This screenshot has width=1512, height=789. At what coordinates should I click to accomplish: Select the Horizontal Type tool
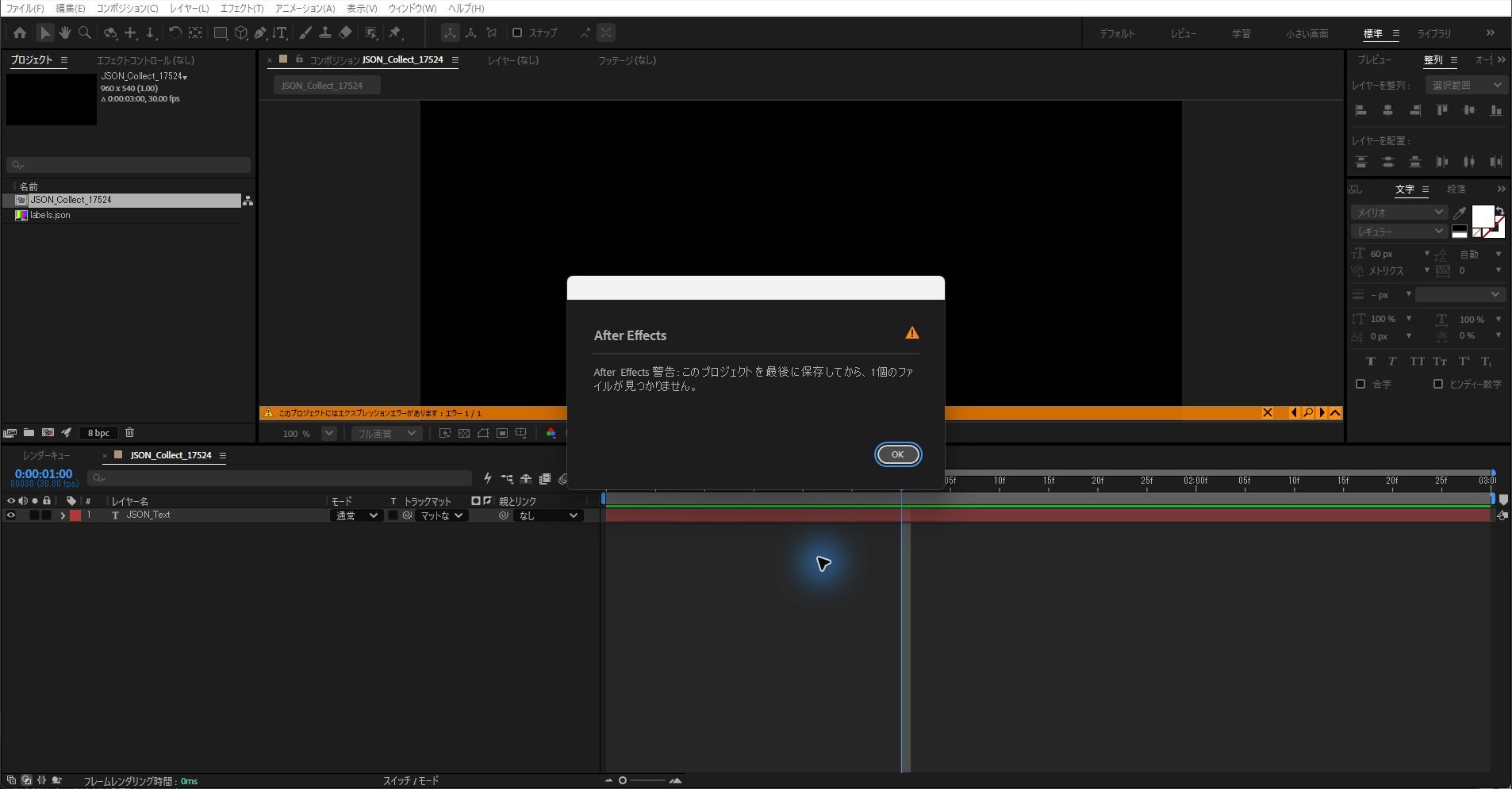(280, 33)
